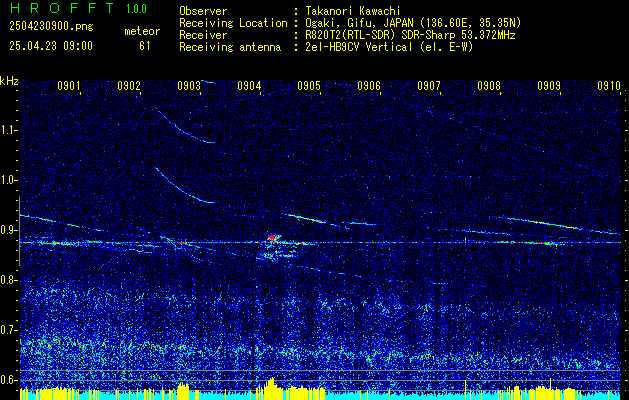Click version number 1.0.0
This screenshot has height=400, width=629.
[136, 8]
